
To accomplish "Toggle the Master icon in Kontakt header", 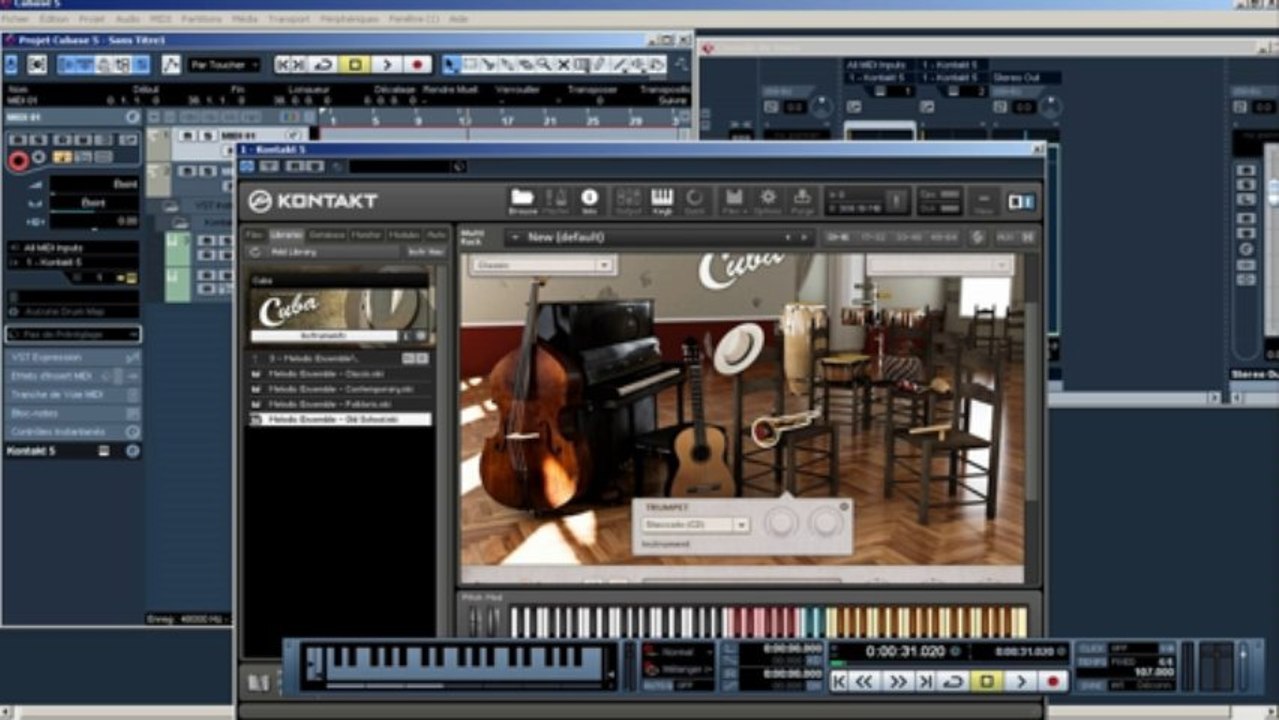I will (556, 200).
